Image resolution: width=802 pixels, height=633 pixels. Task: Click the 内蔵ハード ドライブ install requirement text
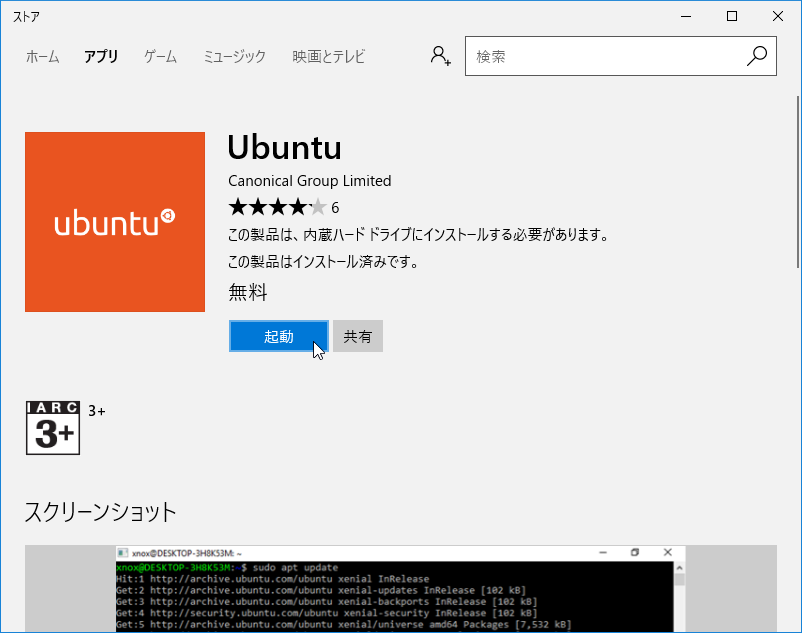418,235
